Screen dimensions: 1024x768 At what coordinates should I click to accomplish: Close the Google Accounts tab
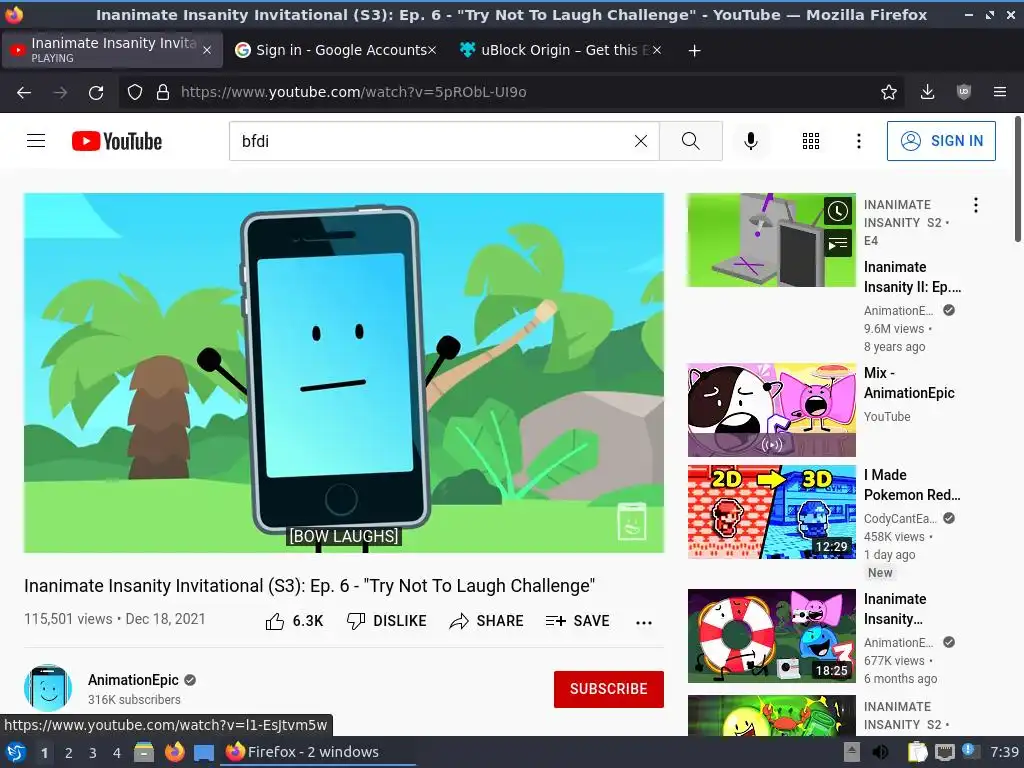point(432,50)
